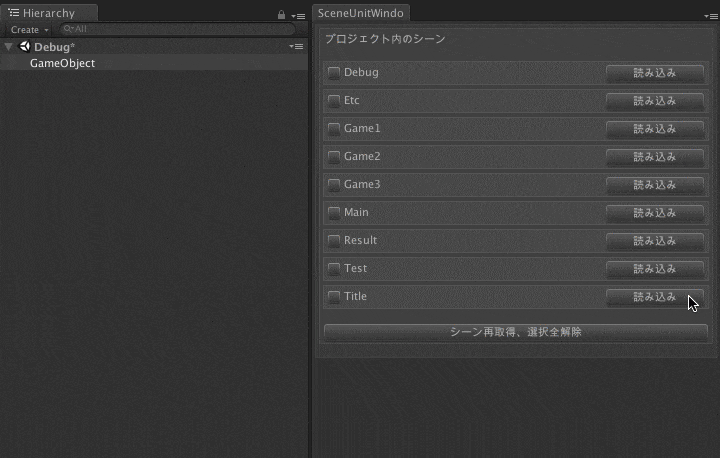The image size is (720, 458).
Task: Click the プロジェクト内のシーン heading
Action: [385, 39]
